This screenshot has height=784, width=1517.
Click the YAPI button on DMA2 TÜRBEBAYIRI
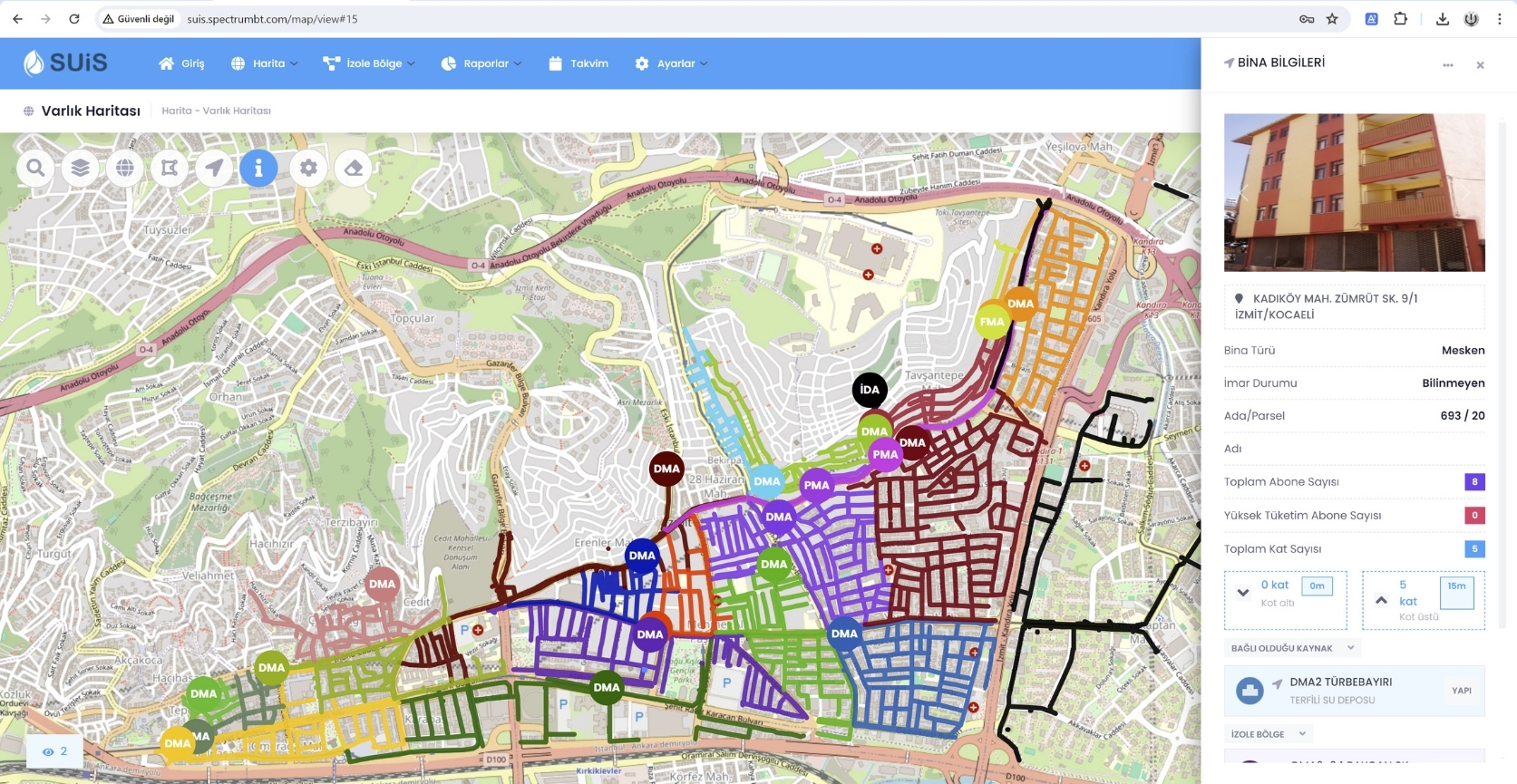pyautogui.click(x=1461, y=691)
